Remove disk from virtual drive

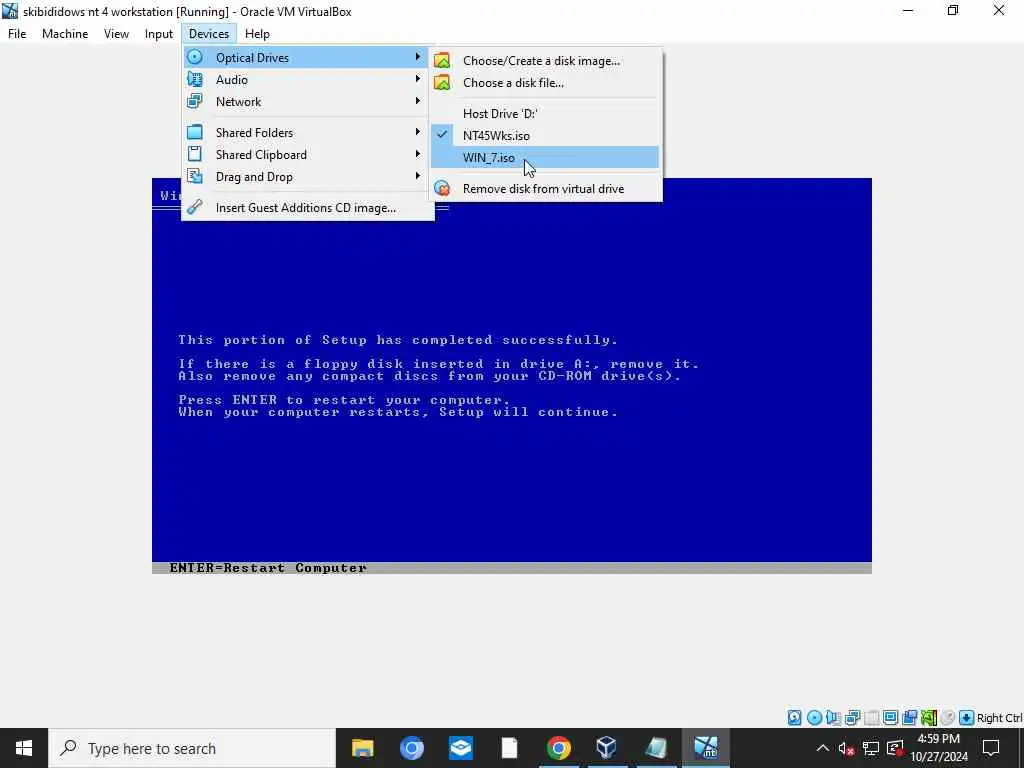[545, 189]
